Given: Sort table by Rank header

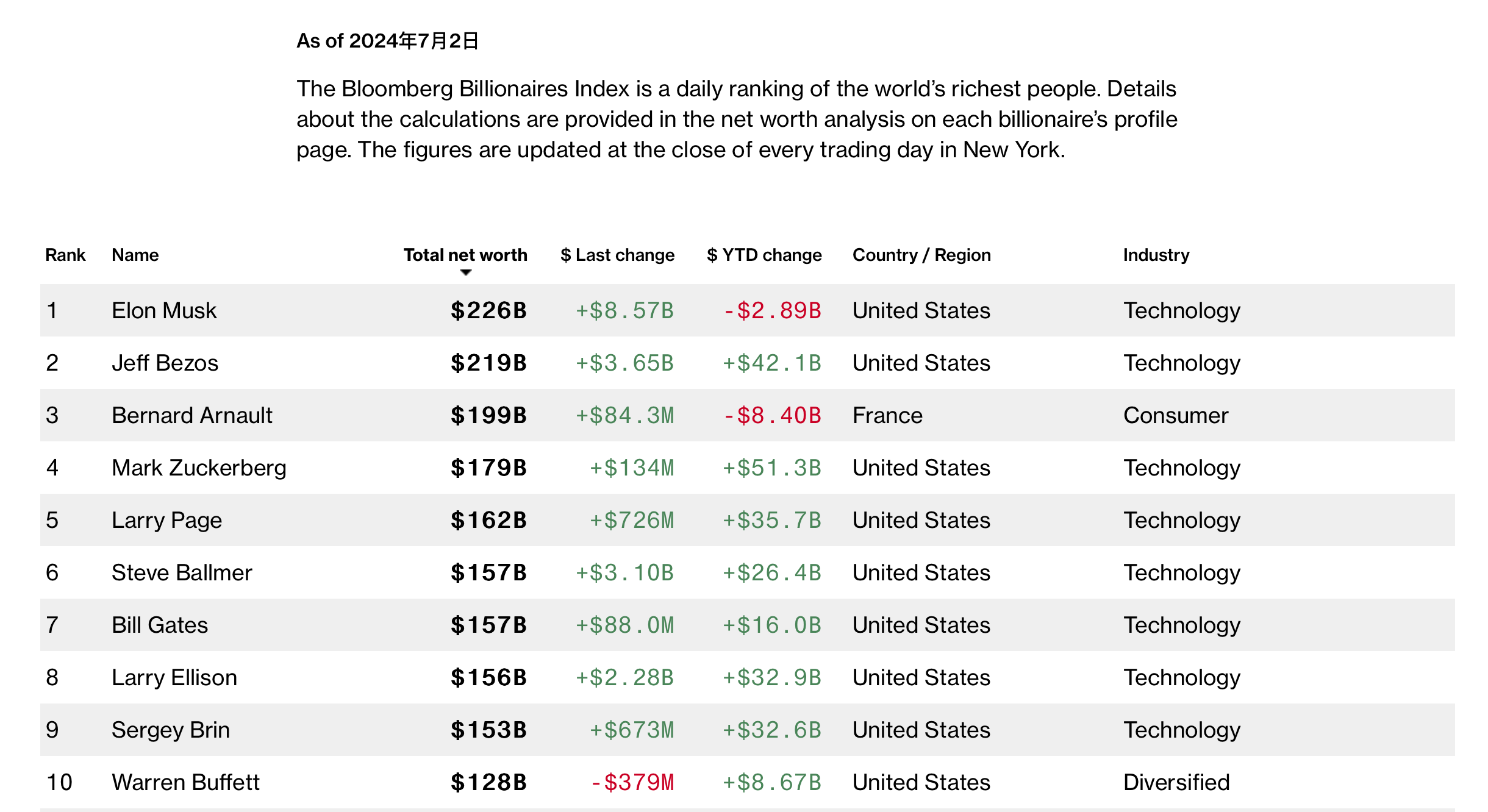Looking at the screenshot, I should tap(65, 255).
